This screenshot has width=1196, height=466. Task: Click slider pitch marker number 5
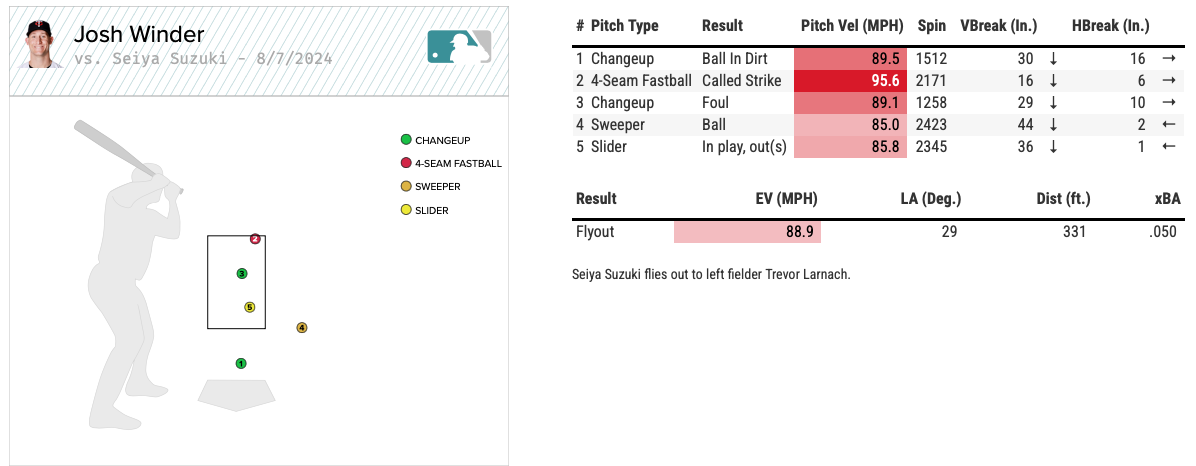(250, 307)
